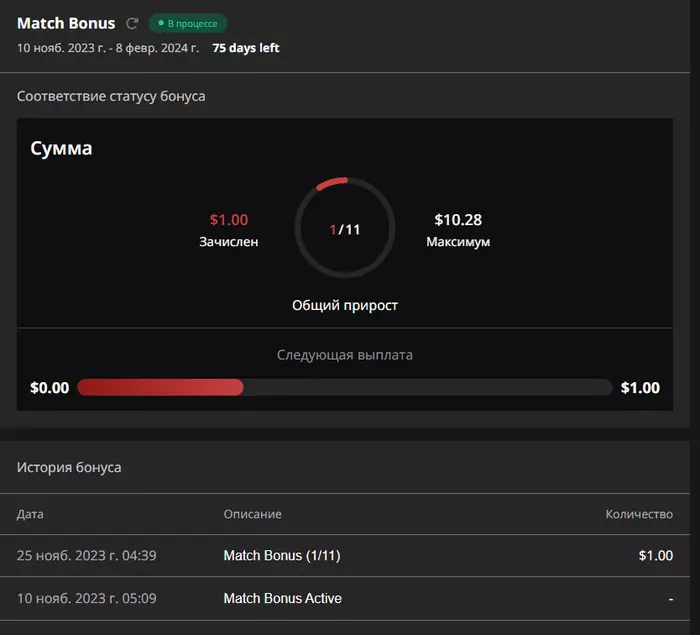The image size is (700, 635).
Task: Click the 75 days left label
Action: pyautogui.click(x=246, y=48)
